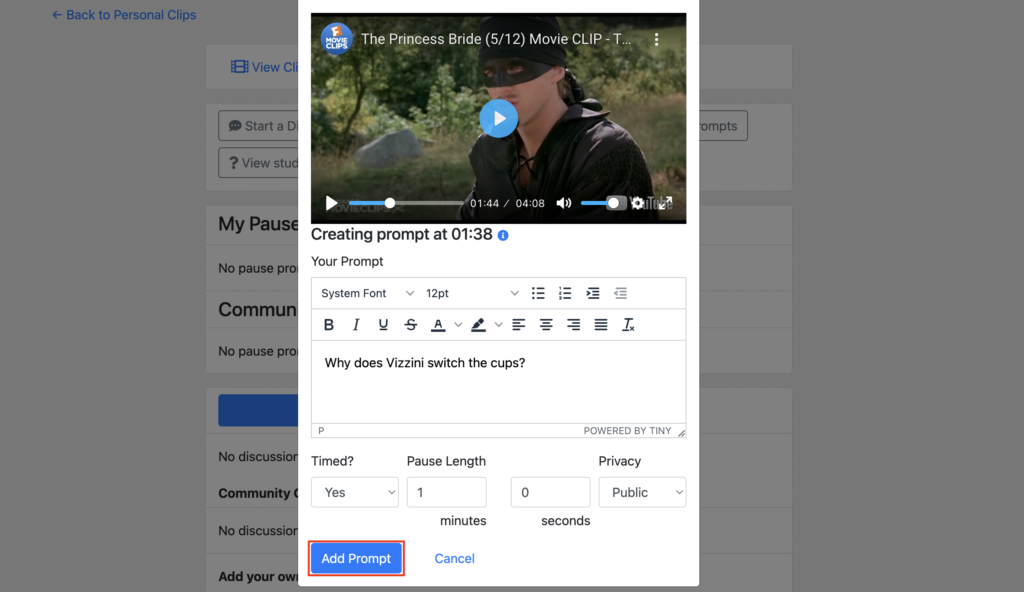Click the highlight color marker icon
Screen dimensions: 1024x592
(479, 325)
